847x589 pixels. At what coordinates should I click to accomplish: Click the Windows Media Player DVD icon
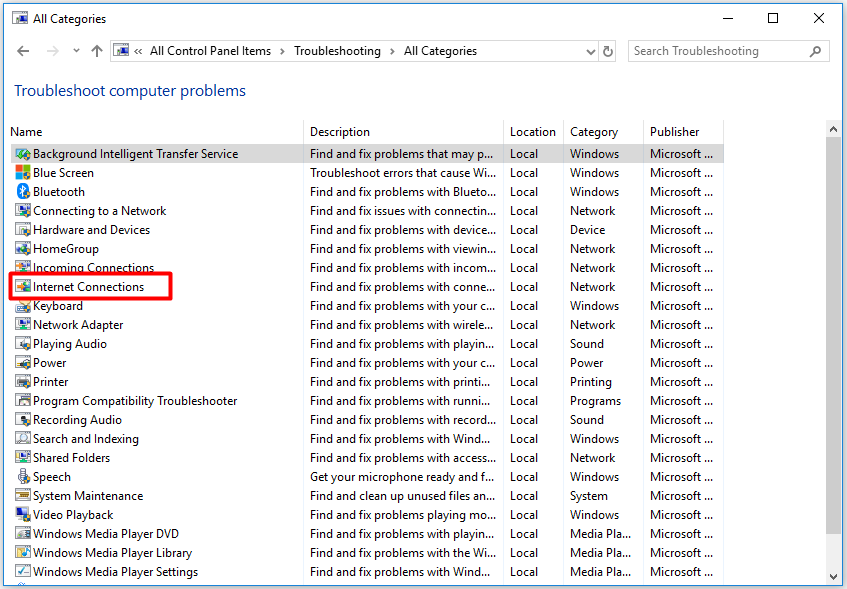coord(23,534)
